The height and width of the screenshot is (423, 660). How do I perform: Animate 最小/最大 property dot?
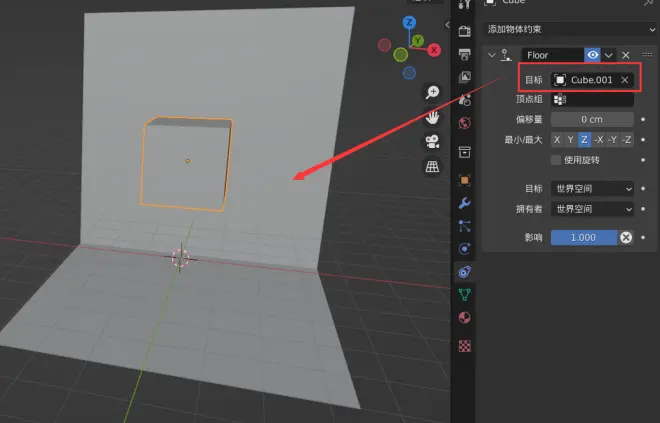(x=643, y=140)
